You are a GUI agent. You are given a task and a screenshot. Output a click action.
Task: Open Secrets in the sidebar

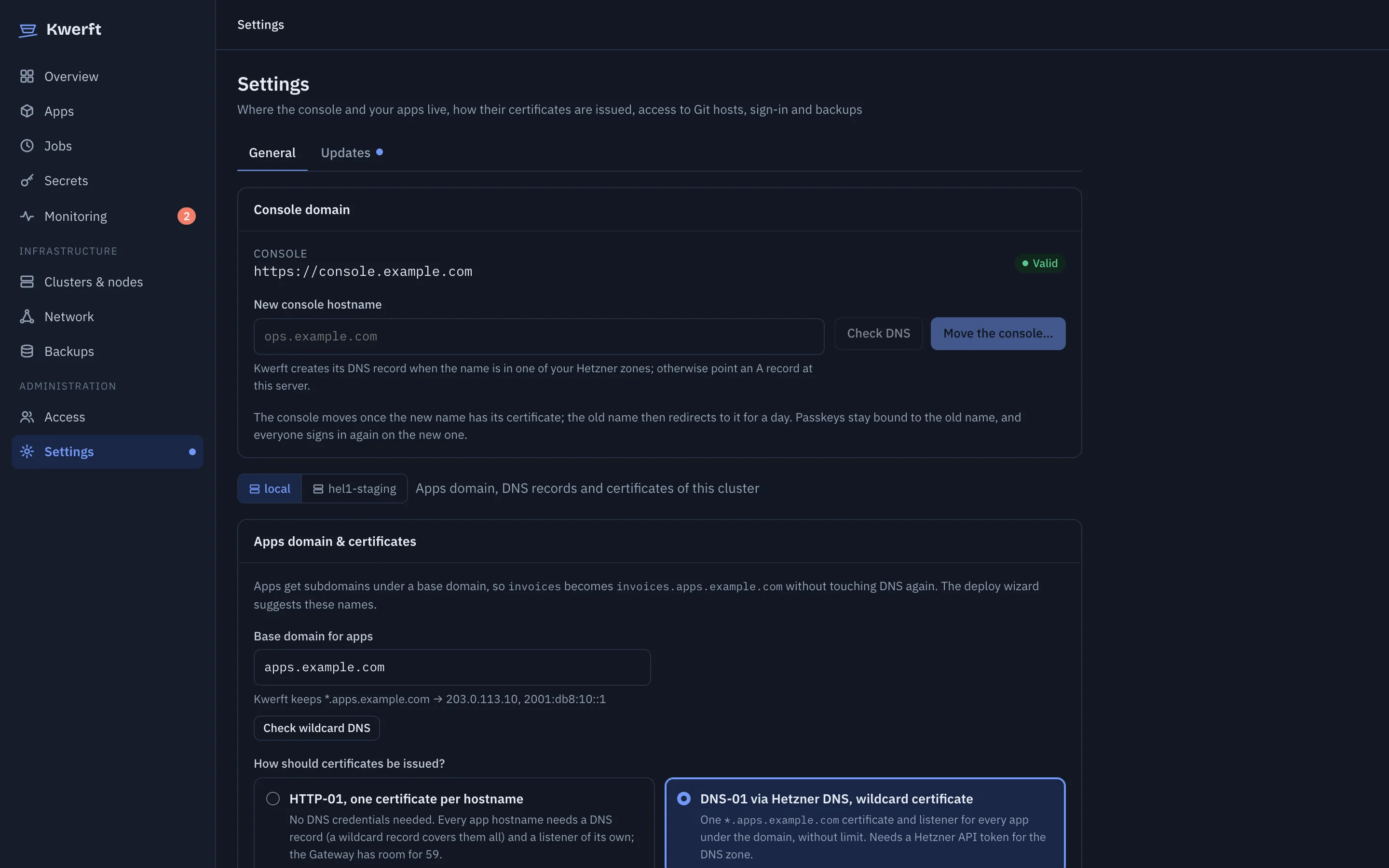(x=108, y=180)
